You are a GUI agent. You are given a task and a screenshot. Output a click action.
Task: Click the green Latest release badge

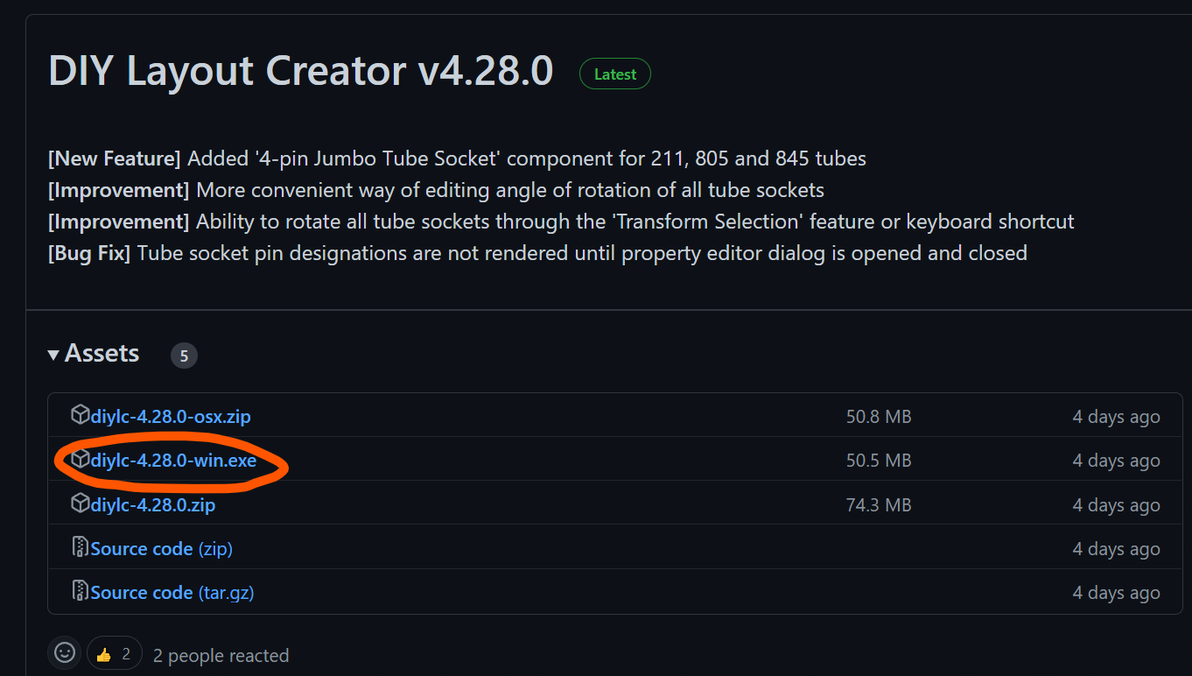(615, 74)
